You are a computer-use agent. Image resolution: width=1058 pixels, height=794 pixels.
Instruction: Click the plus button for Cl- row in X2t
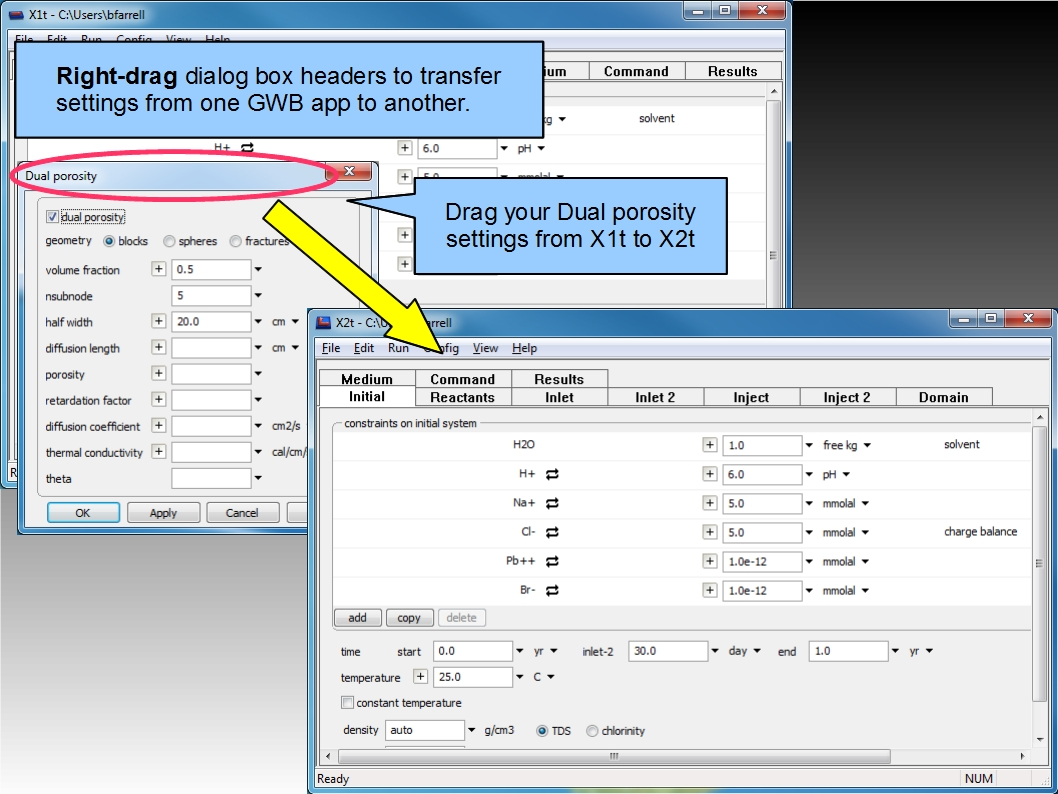(x=709, y=532)
